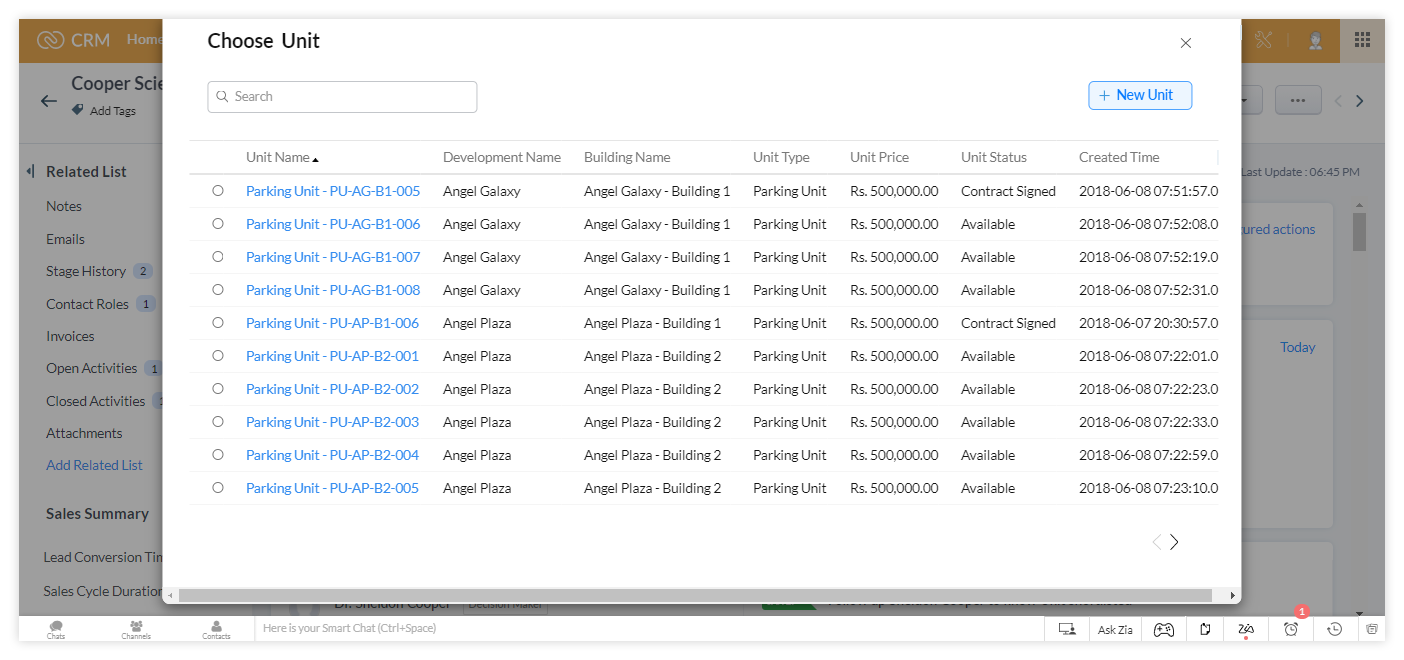Go to next record arrow
1404x660 pixels.
pos(1360,101)
